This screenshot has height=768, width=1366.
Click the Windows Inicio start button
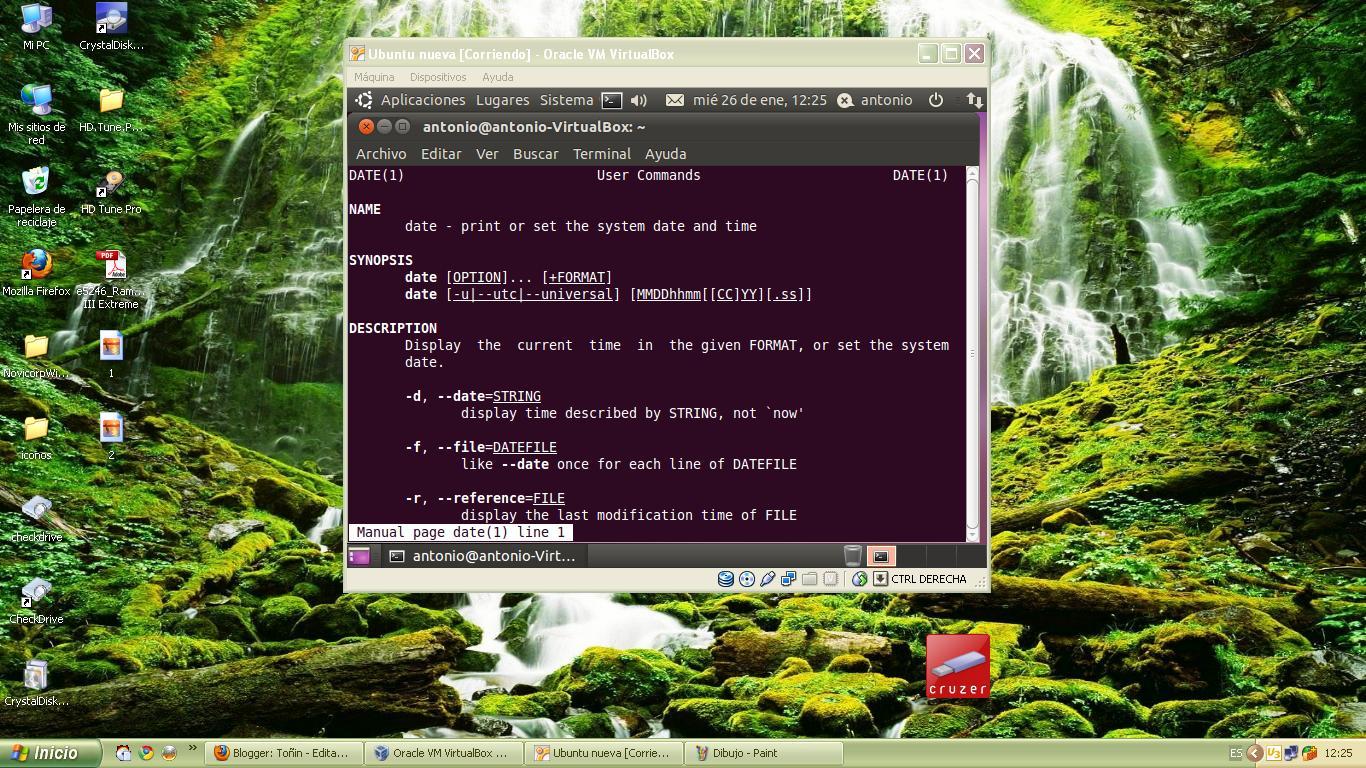coord(51,753)
